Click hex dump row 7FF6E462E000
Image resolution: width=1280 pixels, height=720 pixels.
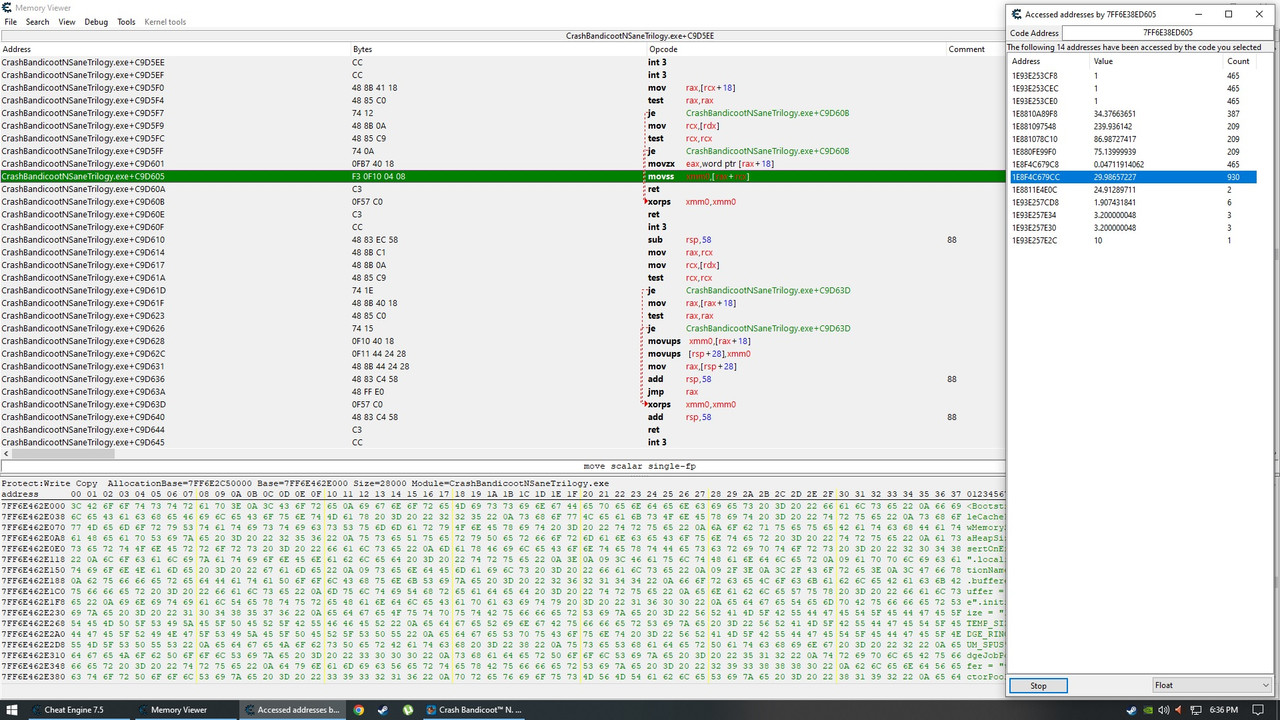pos(502,506)
